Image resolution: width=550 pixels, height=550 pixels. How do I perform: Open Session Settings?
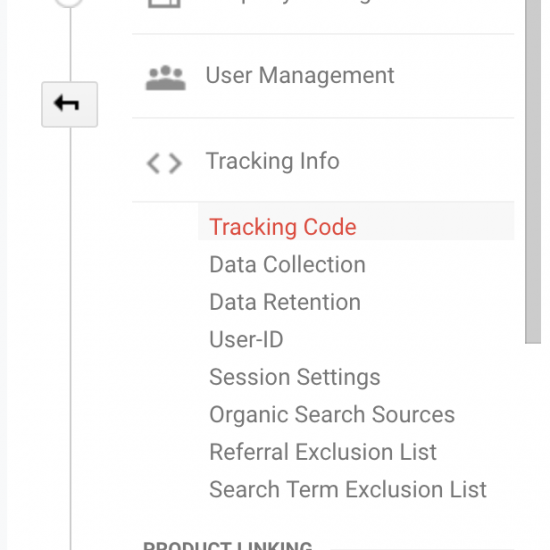click(x=295, y=377)
